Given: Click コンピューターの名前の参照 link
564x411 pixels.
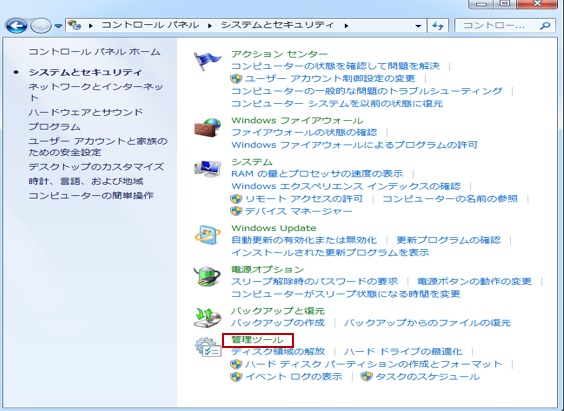Looking at the screenshot, I should point(450,198).
